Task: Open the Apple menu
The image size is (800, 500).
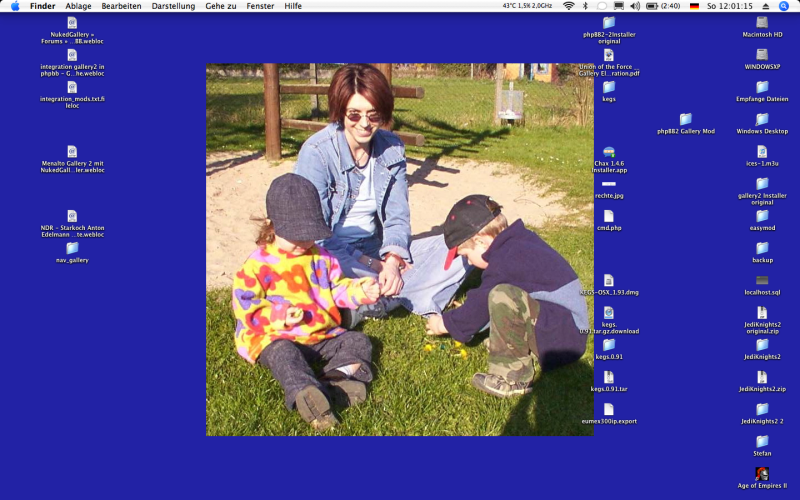Action: (15, 6)
